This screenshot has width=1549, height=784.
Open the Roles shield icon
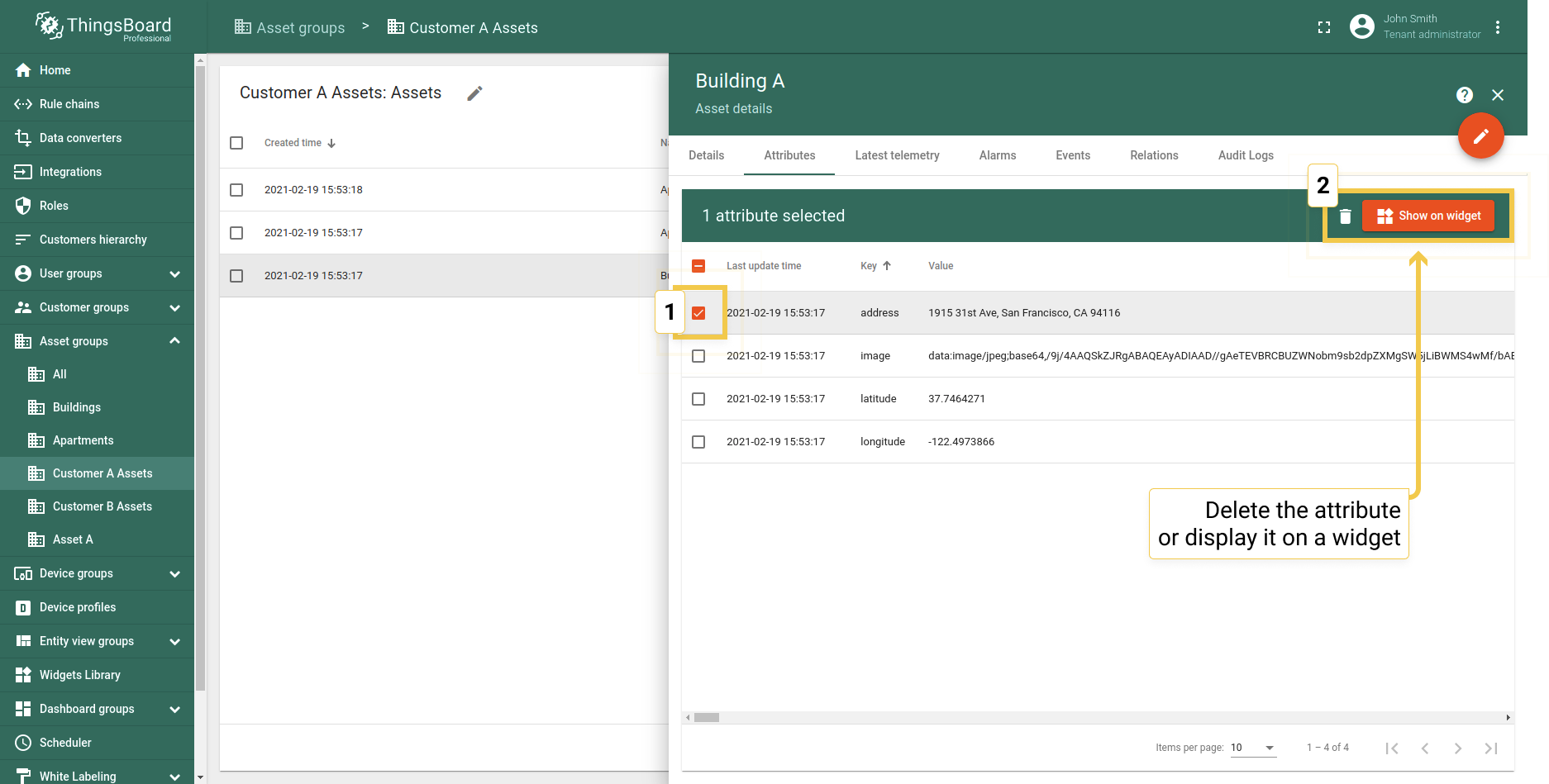click(23, 206)
